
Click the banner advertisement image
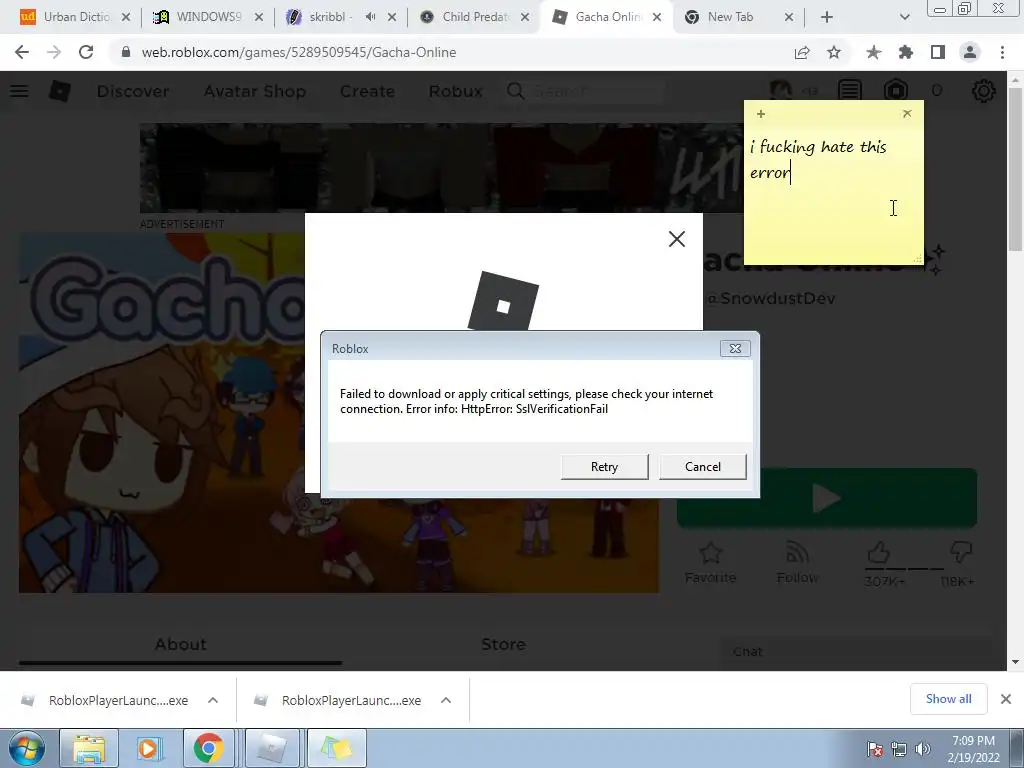point(441,168)
